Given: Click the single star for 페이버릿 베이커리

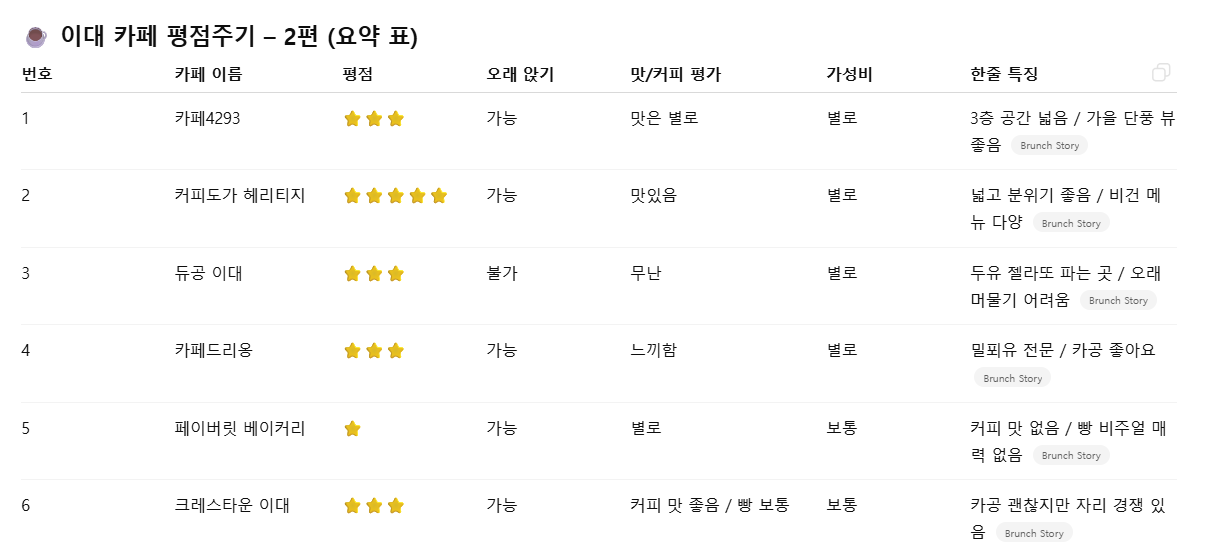Looking at the screenshot, I should (352, 429).
